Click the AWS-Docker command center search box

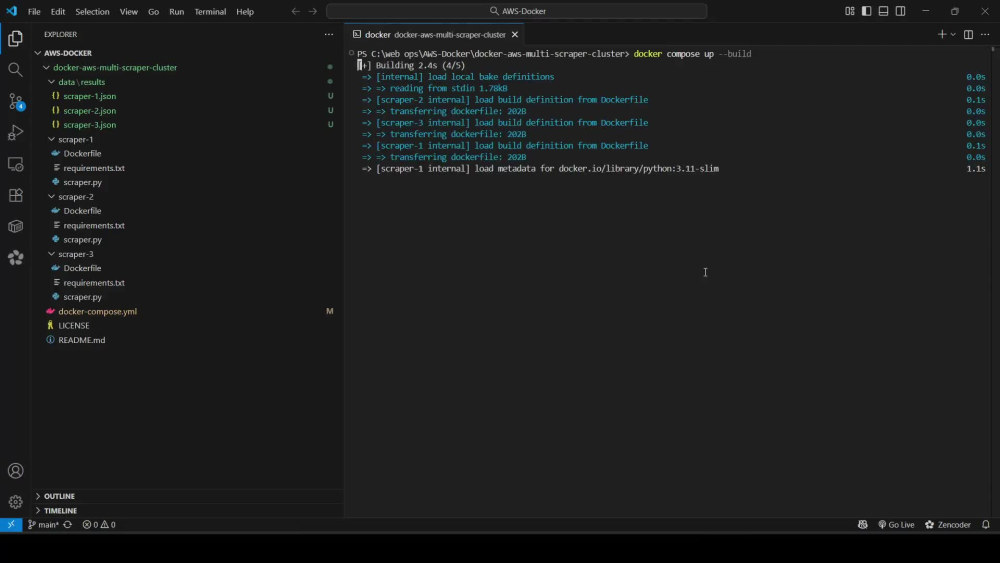[x=517, y=11]
